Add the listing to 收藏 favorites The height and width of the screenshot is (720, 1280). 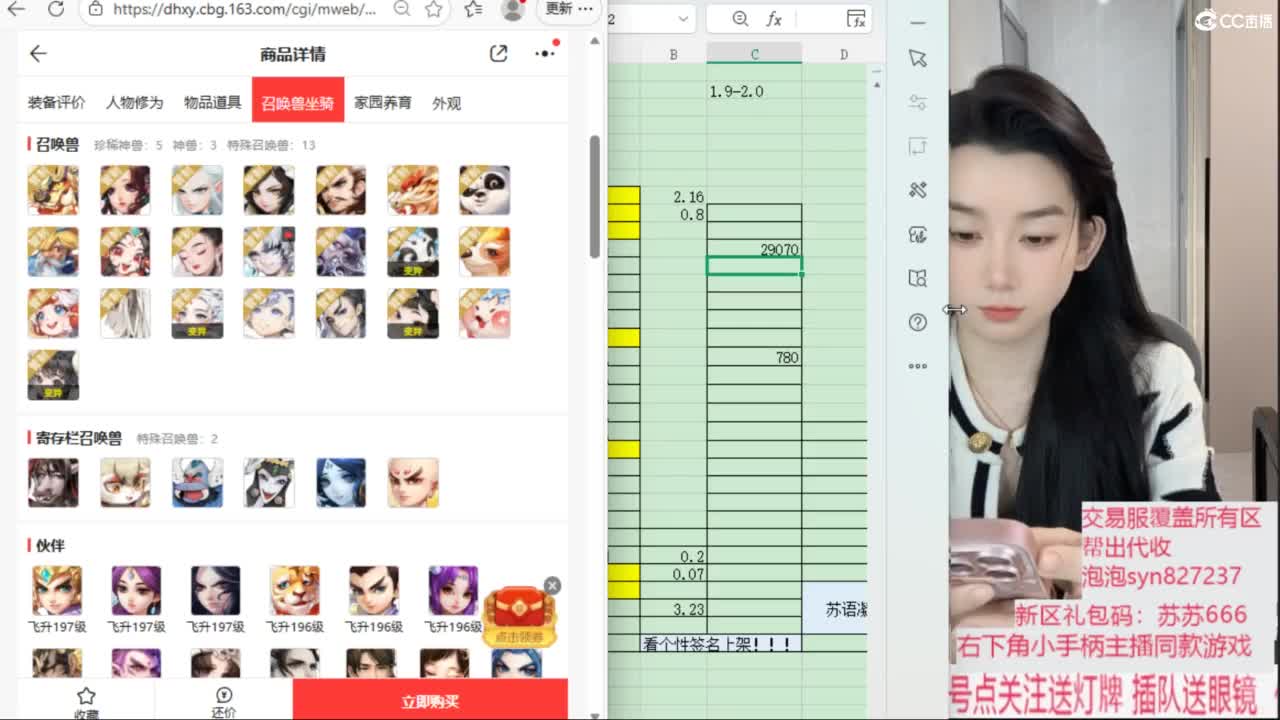tap(86, 702)
